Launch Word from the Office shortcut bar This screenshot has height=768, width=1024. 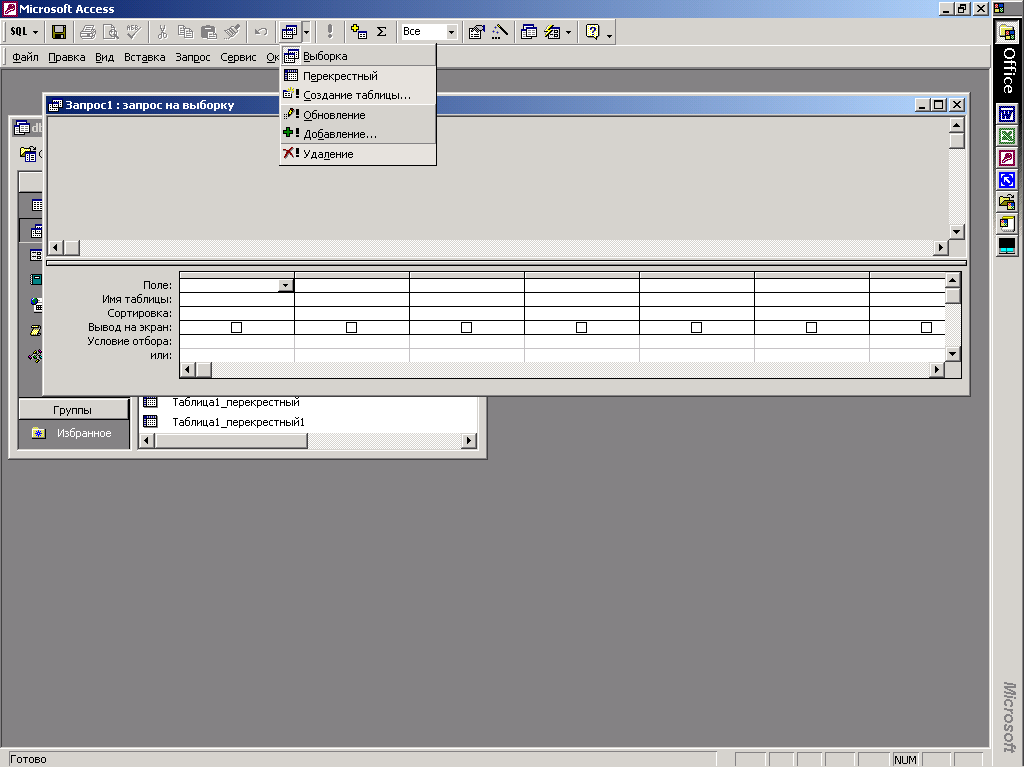1007,114
